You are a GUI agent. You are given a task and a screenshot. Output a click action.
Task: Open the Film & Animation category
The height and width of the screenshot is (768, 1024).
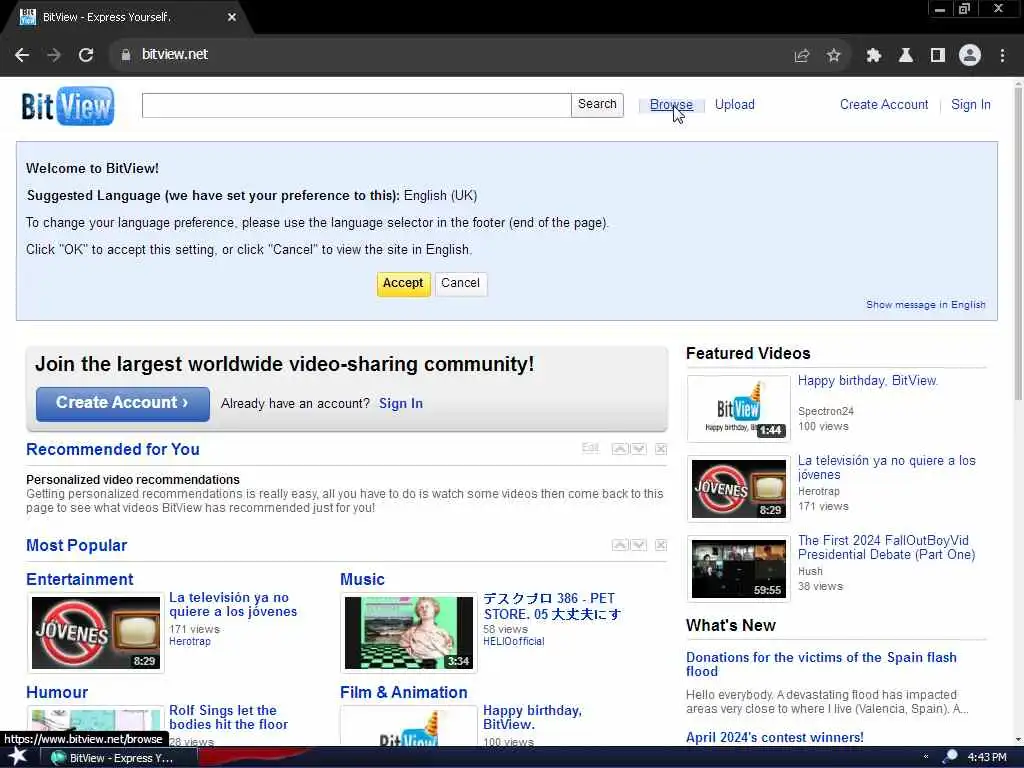404,692
